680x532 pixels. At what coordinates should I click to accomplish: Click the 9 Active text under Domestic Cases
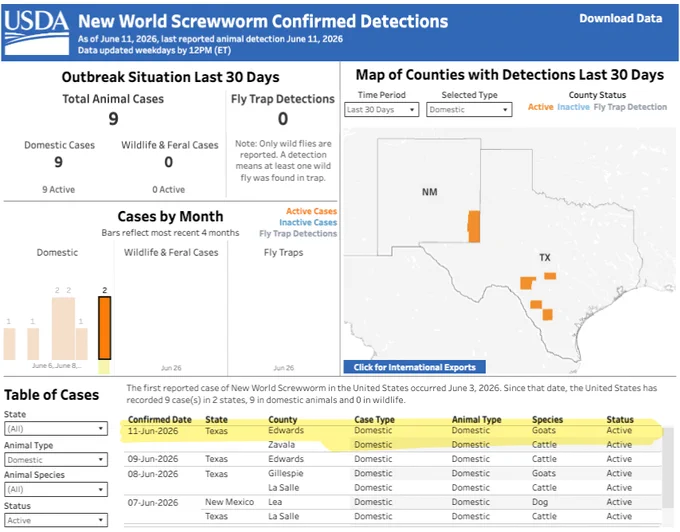[59, 189]
